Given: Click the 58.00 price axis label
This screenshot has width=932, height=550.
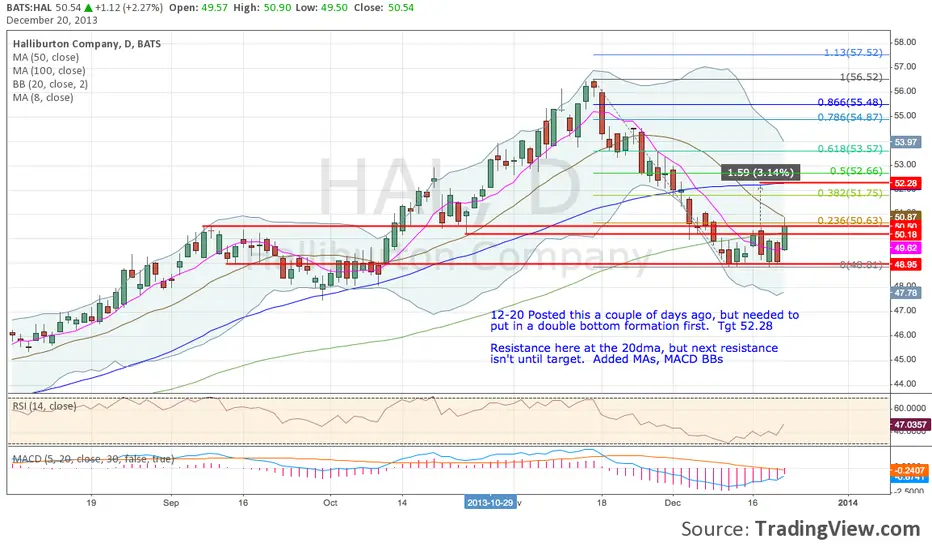Looking at the screenshot, I should 905,42.
